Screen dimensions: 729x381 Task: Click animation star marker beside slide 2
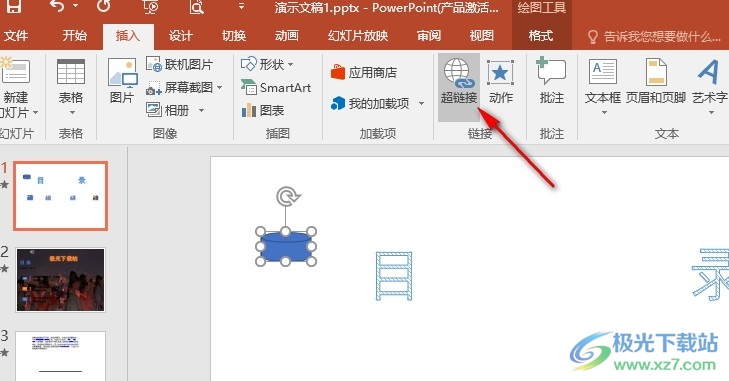click(5, 268)
